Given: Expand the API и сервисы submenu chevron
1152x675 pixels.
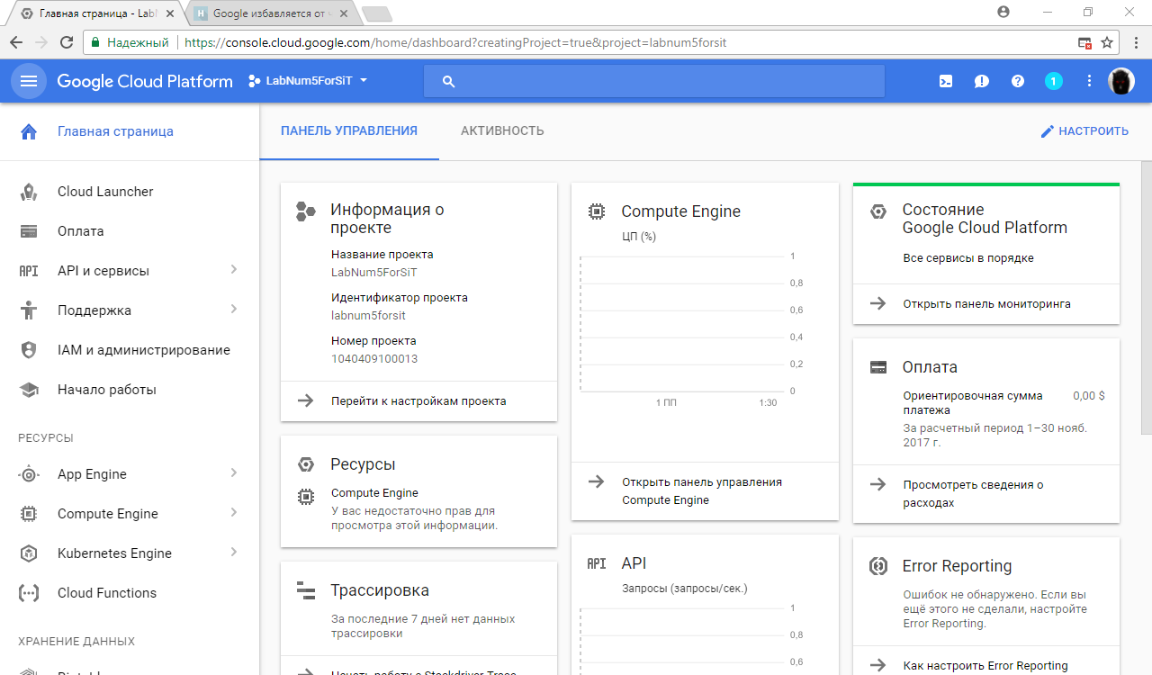Looking at the screenshot, I should tap(234, 270).
